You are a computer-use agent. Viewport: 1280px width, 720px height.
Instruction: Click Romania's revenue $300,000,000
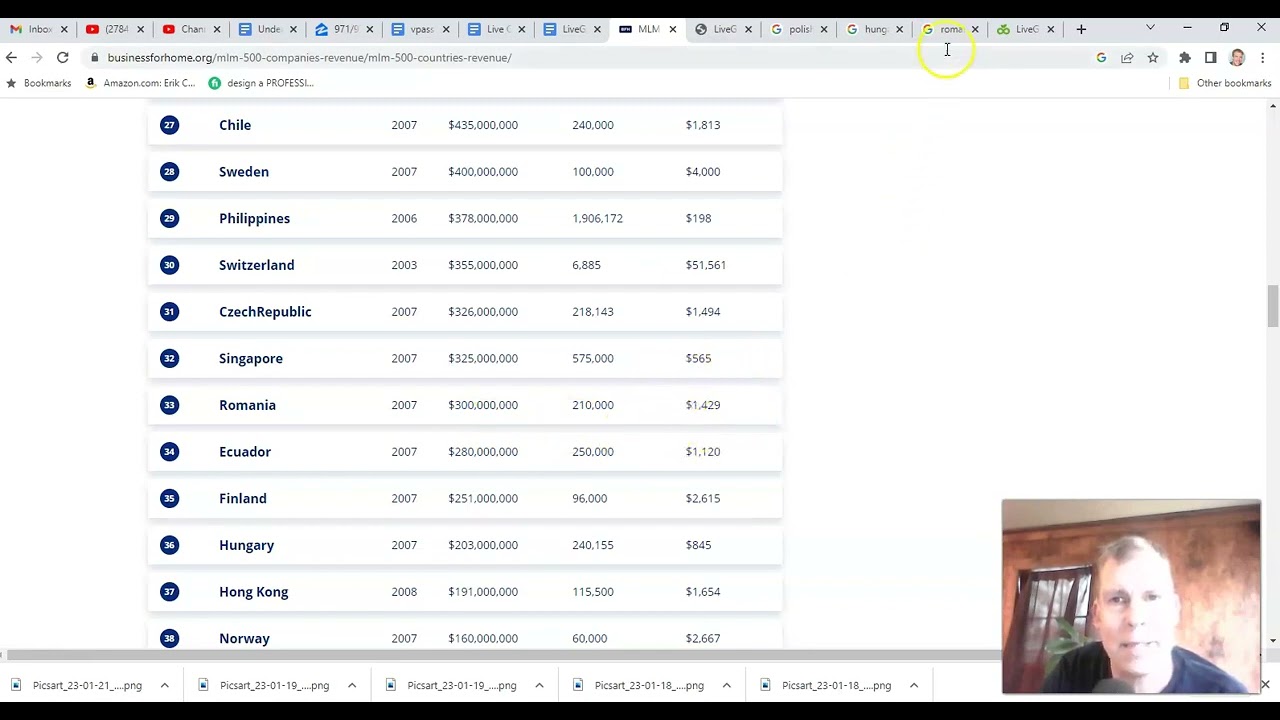483,405
